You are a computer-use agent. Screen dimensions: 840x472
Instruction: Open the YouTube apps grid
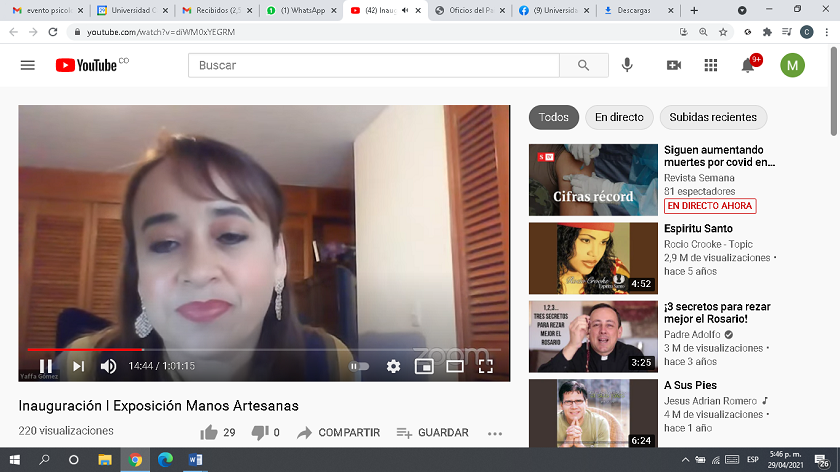coord(710,65)
